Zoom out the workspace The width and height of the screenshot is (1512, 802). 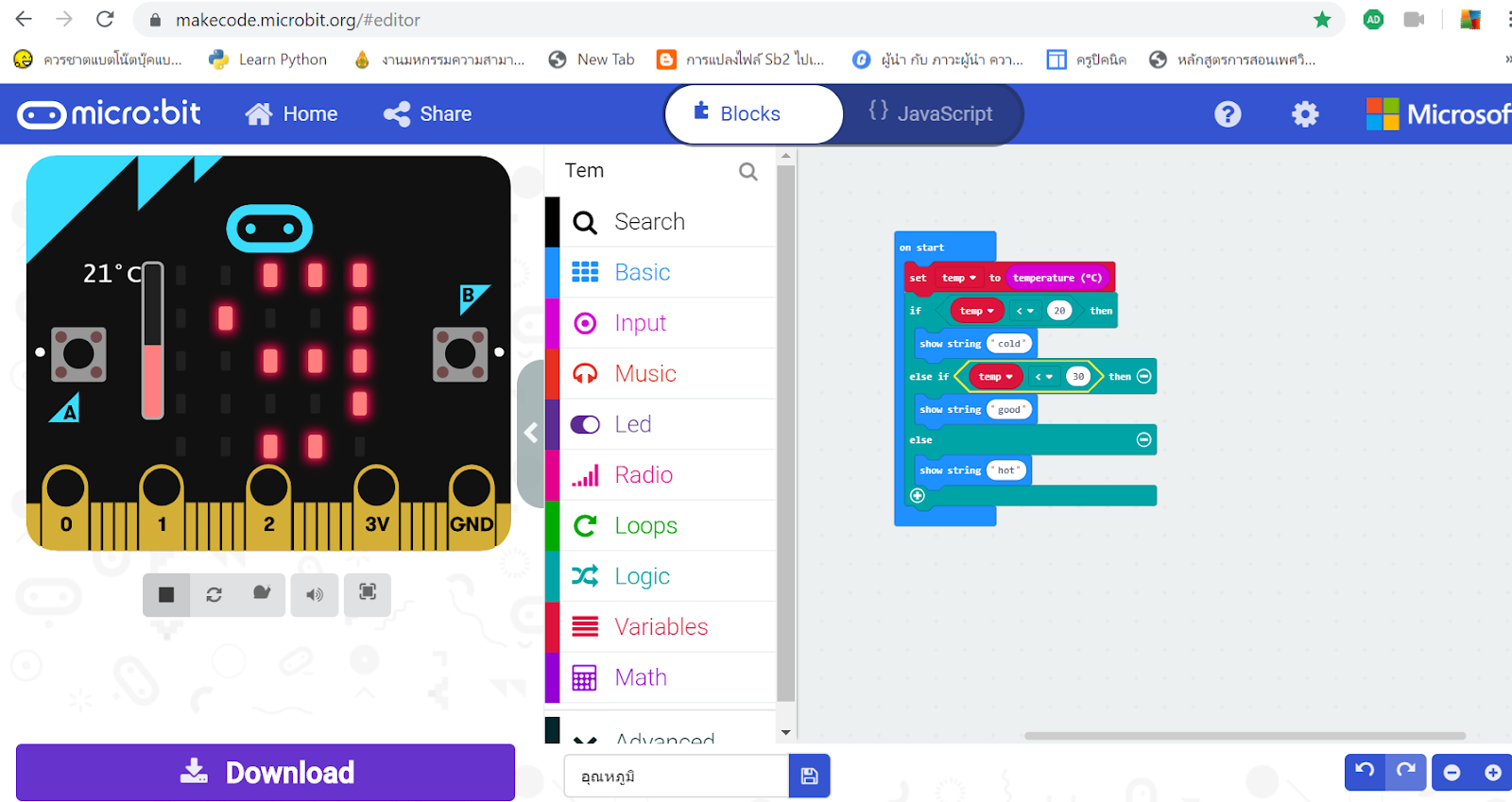tap(1452, 773)
